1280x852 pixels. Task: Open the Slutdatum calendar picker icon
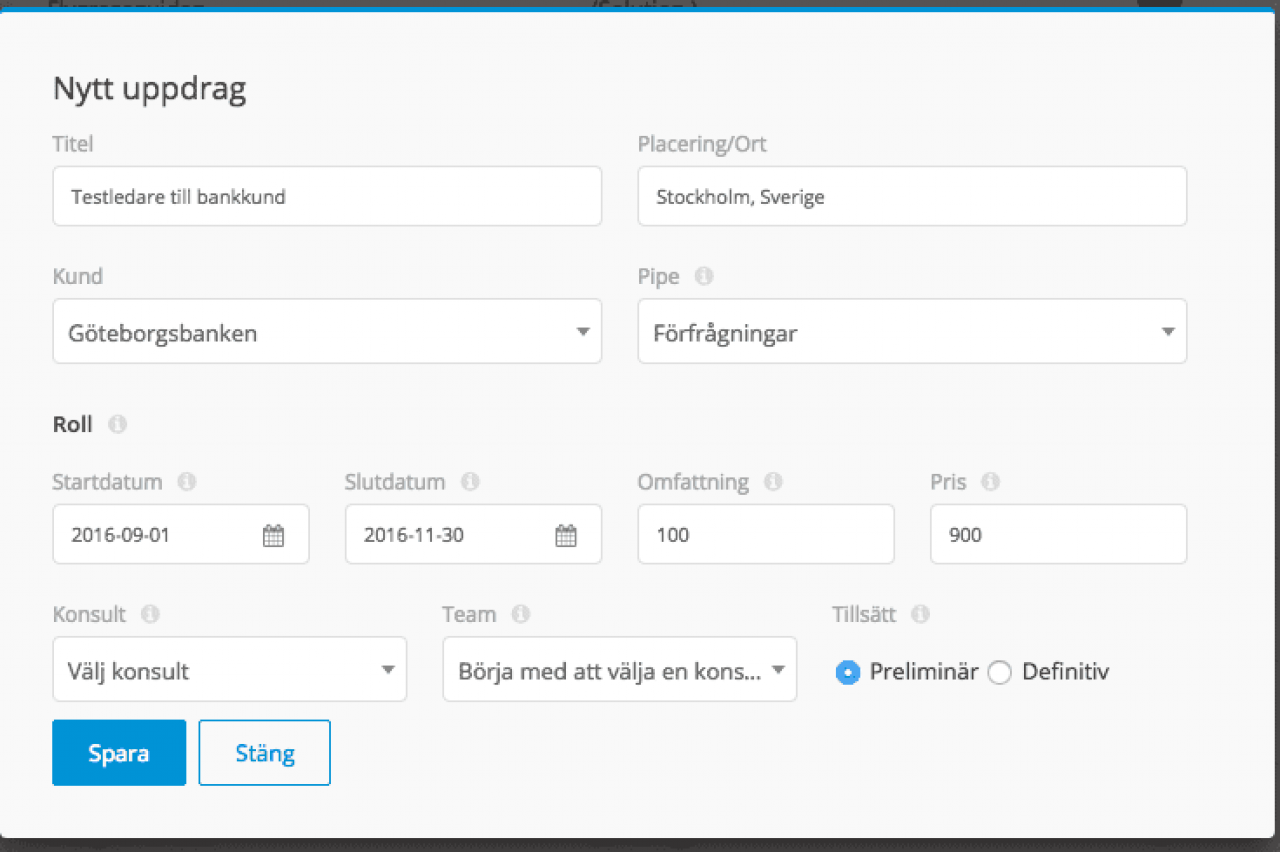pos(566,535)
